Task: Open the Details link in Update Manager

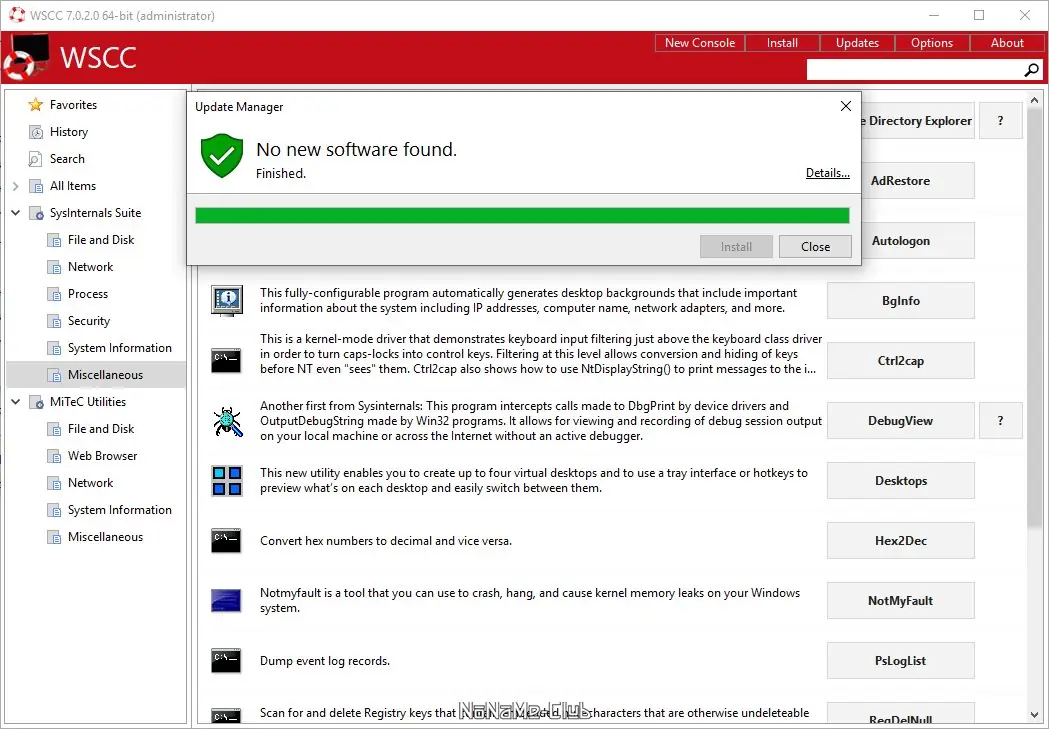Action: pos(827,172)
